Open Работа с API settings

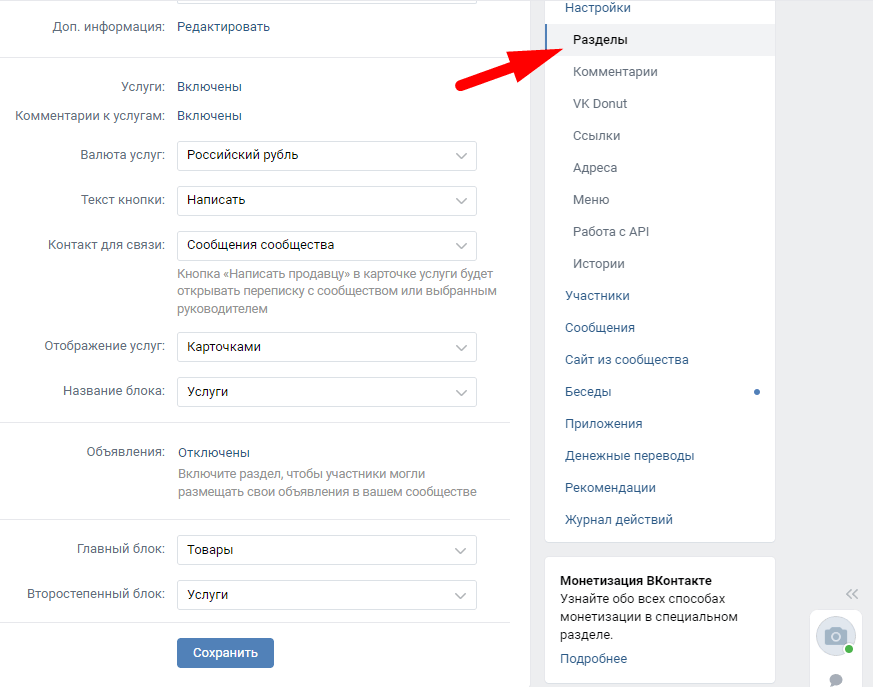click(611, 232)
